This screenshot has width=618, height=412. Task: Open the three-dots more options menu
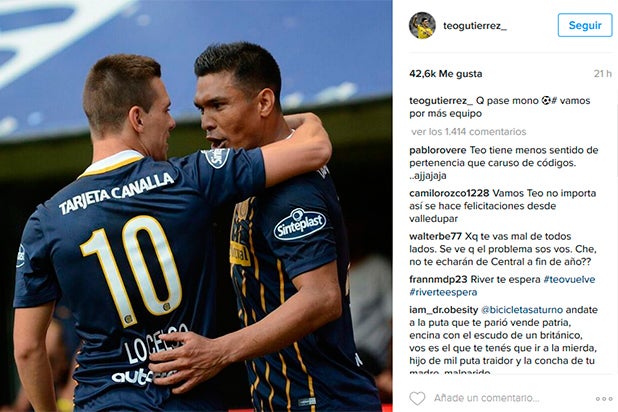click(x=604, y=399)
